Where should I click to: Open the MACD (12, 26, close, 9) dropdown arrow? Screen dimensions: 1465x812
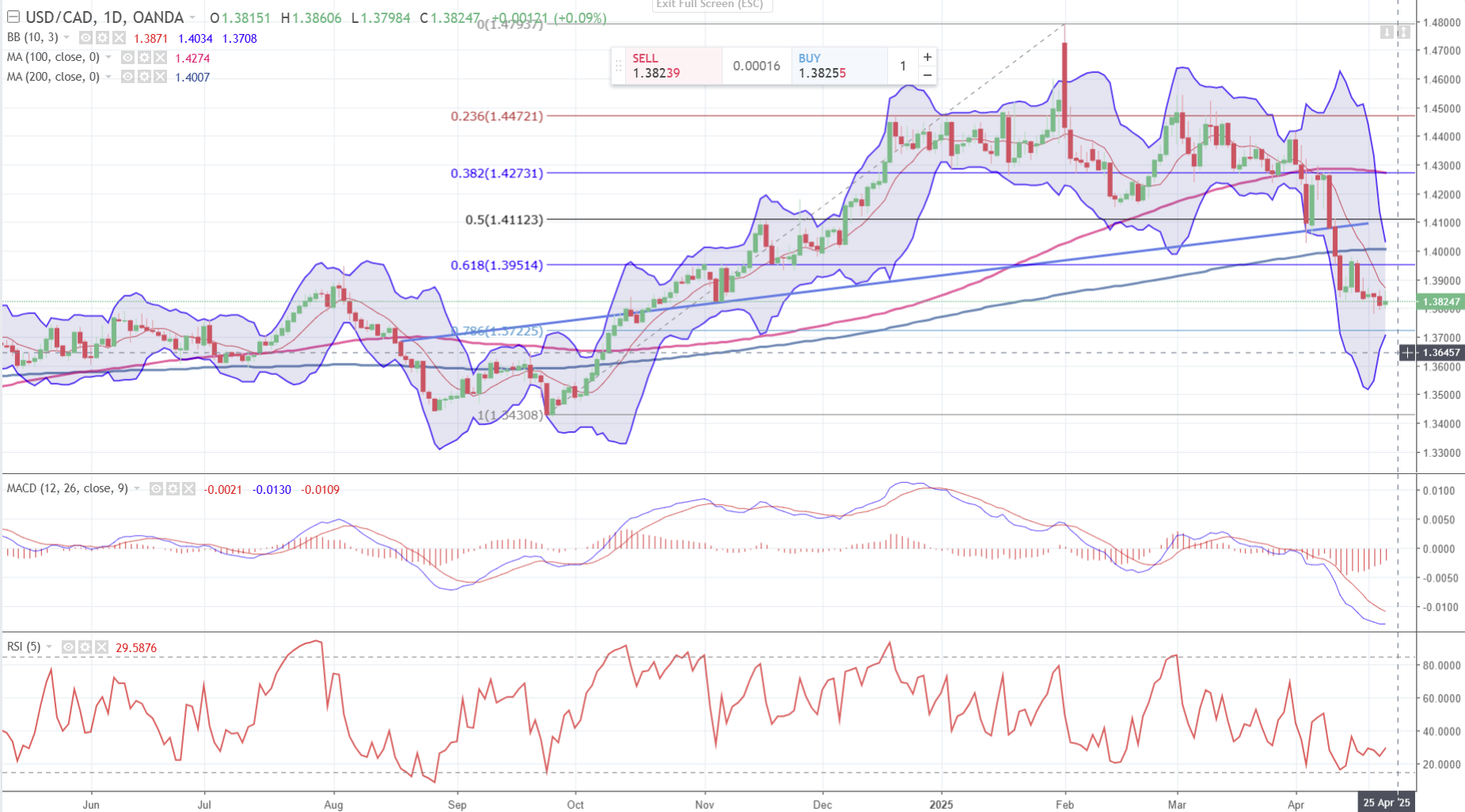[x=137, y=489]
